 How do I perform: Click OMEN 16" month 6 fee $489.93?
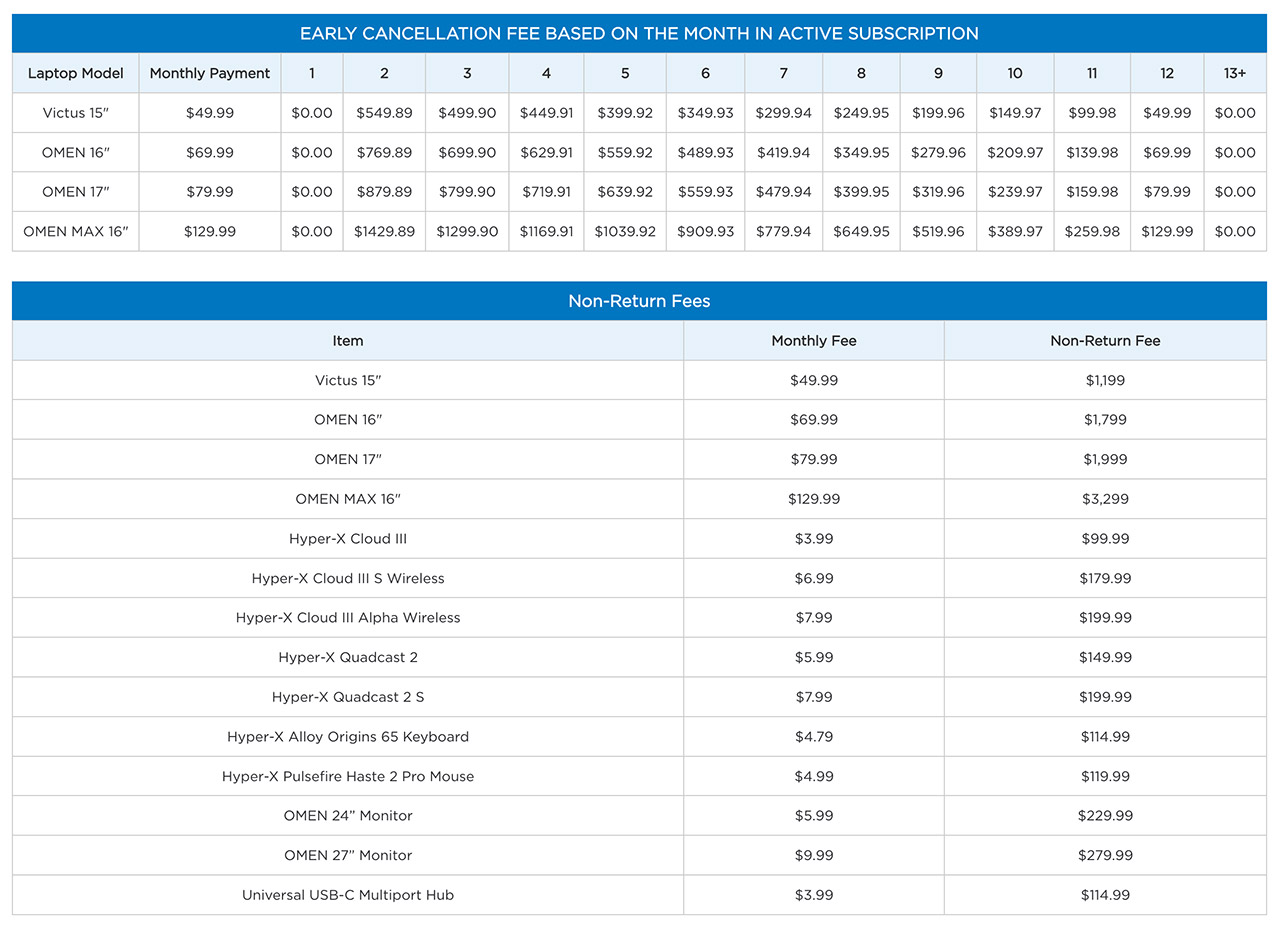click(705, 152)
